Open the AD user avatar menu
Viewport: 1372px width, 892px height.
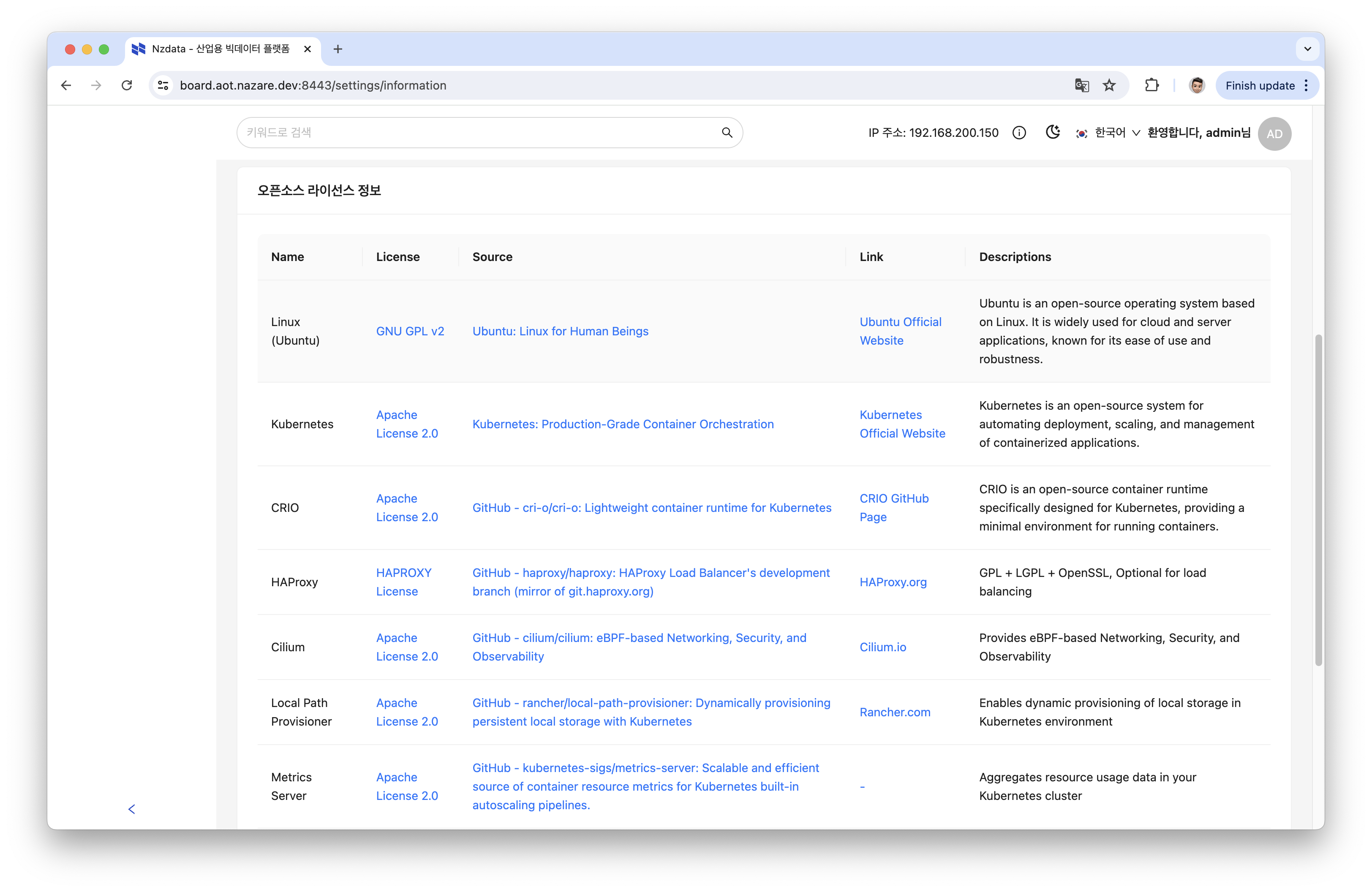[x=1274, y=134]
